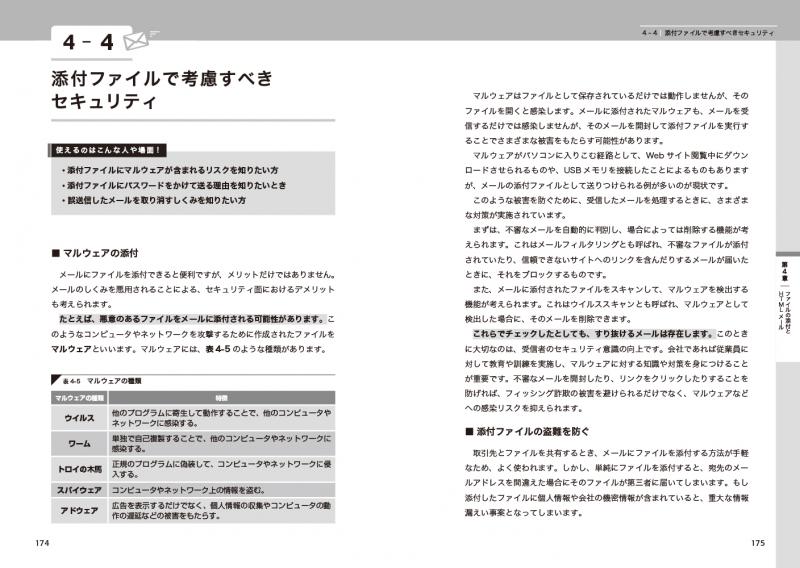Select the トロイの木馬 row label
The width and height of the screenshot is (800, 568).
coord(78,468)
